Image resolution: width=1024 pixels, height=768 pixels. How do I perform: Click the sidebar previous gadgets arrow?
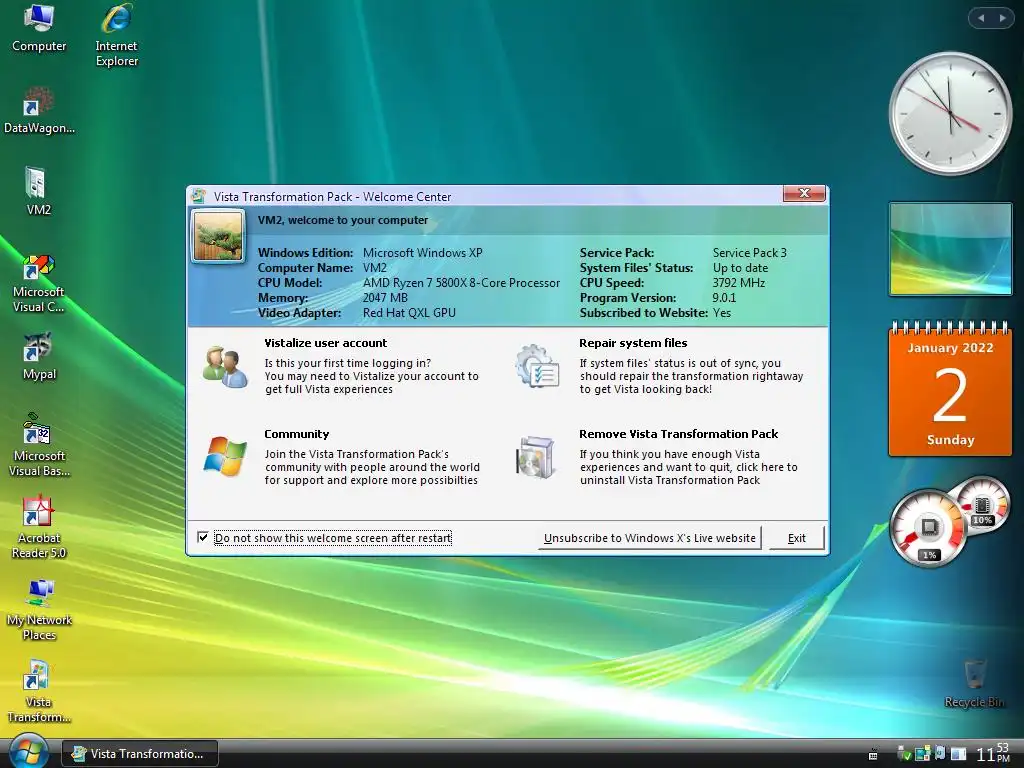pos(981,18)
